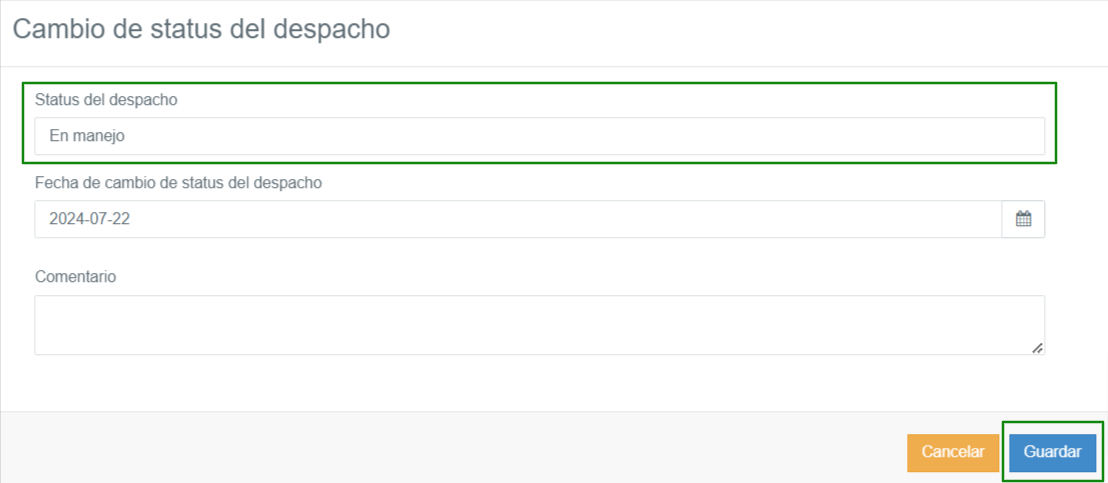Click the blue Guardar button
The width and height of the screenshot is (1108, 483).
click(x=1052, y=453)
